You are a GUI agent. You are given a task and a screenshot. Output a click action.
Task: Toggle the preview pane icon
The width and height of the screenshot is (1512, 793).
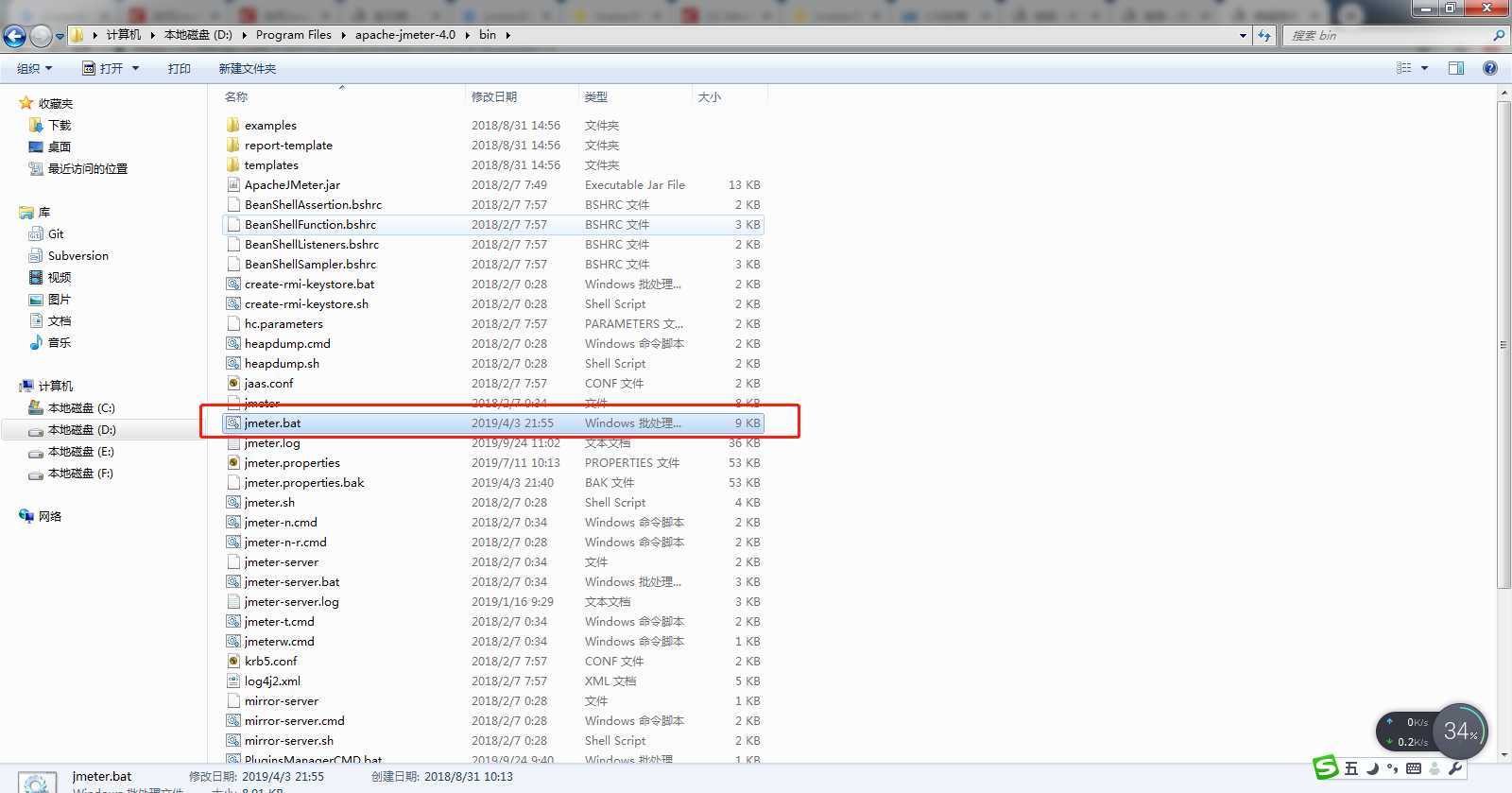coord(1456,68)
